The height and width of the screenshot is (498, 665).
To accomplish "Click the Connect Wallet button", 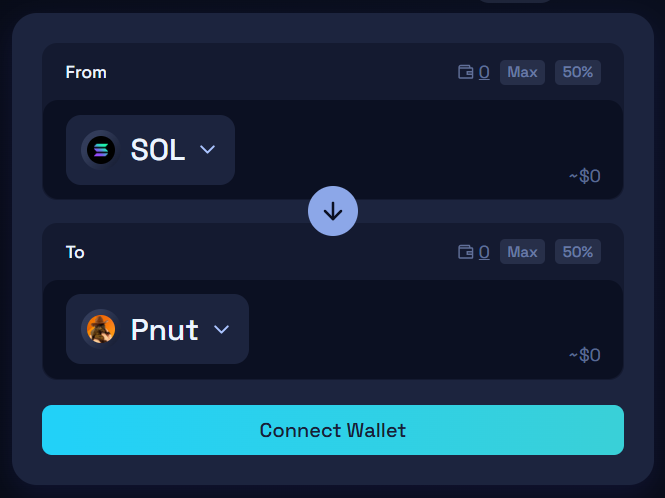I will [x=333, y=430].
